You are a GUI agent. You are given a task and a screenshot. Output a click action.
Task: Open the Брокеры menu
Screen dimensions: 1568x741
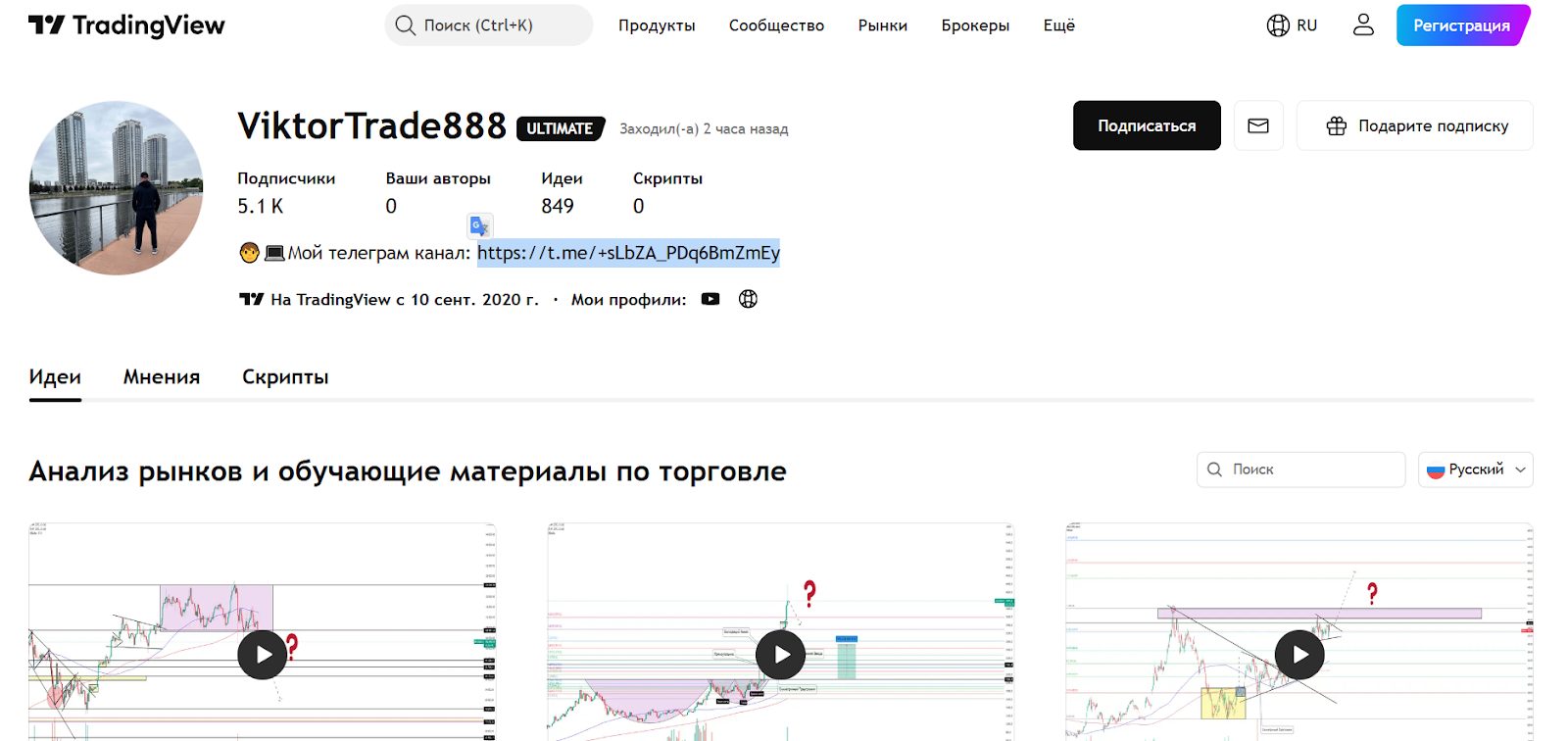coord(975,25)
